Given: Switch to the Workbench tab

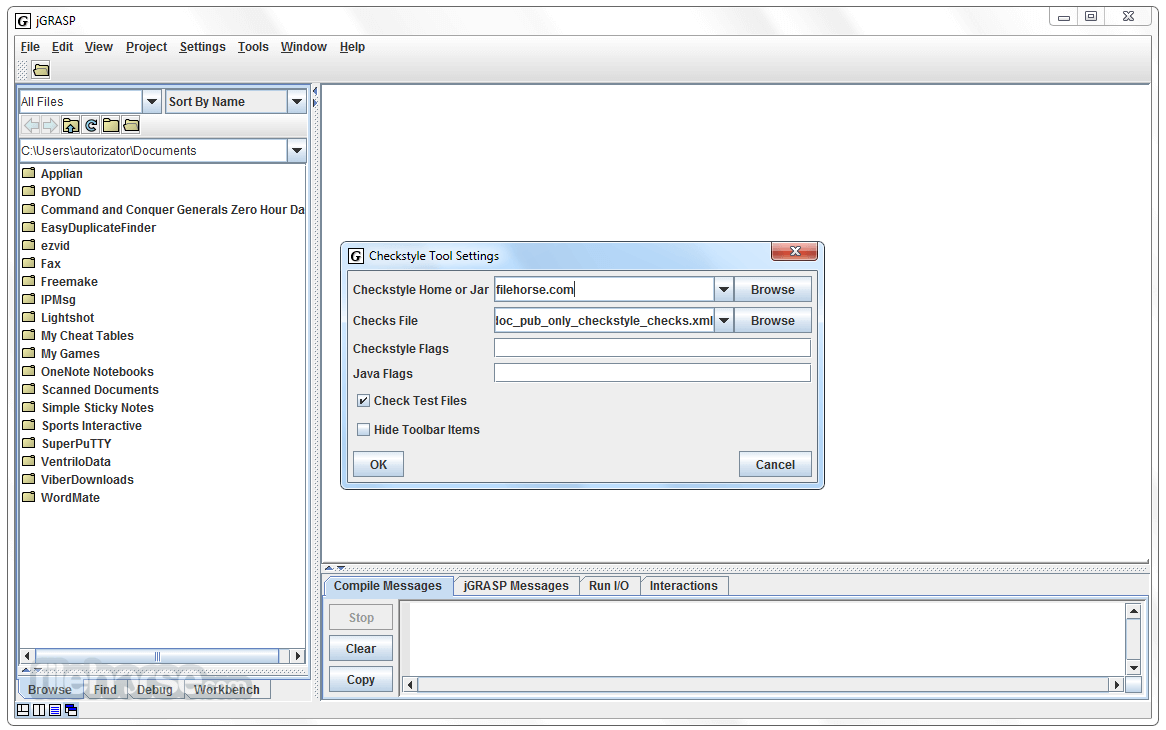Looking at the screenshot, I should 227,690.
